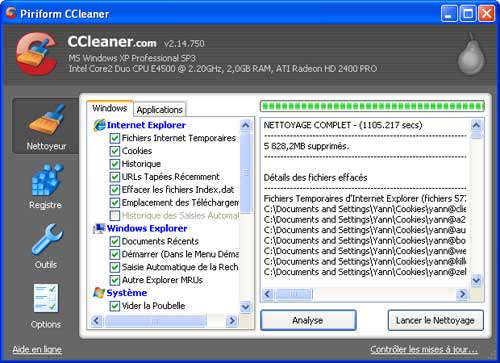Click the checklist's left scroll arrow

(97, 321)
